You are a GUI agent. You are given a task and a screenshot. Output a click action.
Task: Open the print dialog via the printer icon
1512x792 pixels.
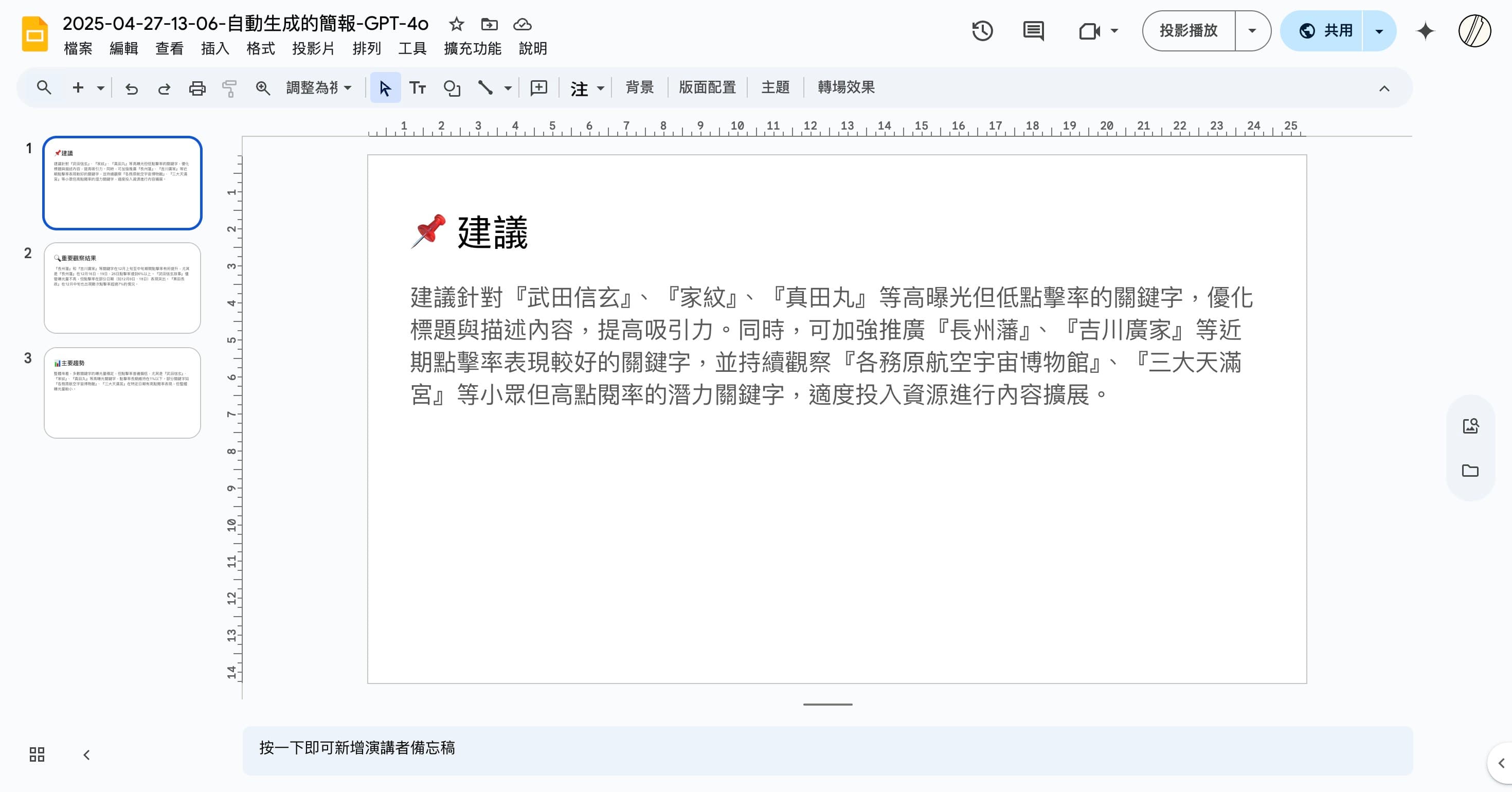pos(196,87)
